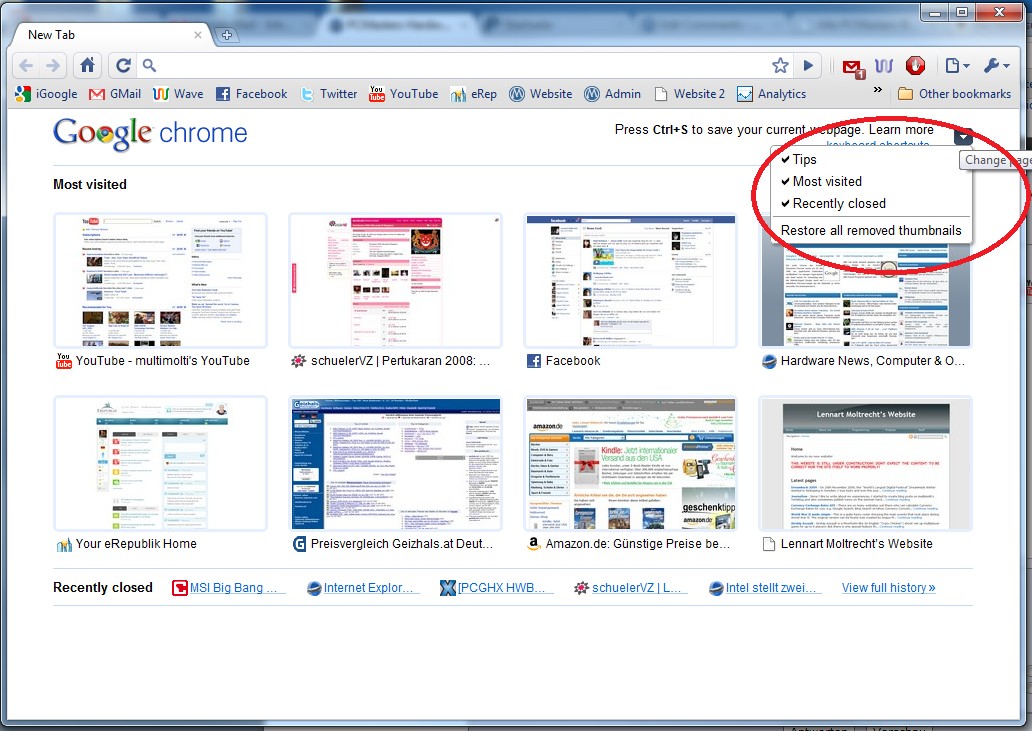1032x731 pixels.
Task: Open the iGoogle bookmark
Action: (x=46, y=94)
